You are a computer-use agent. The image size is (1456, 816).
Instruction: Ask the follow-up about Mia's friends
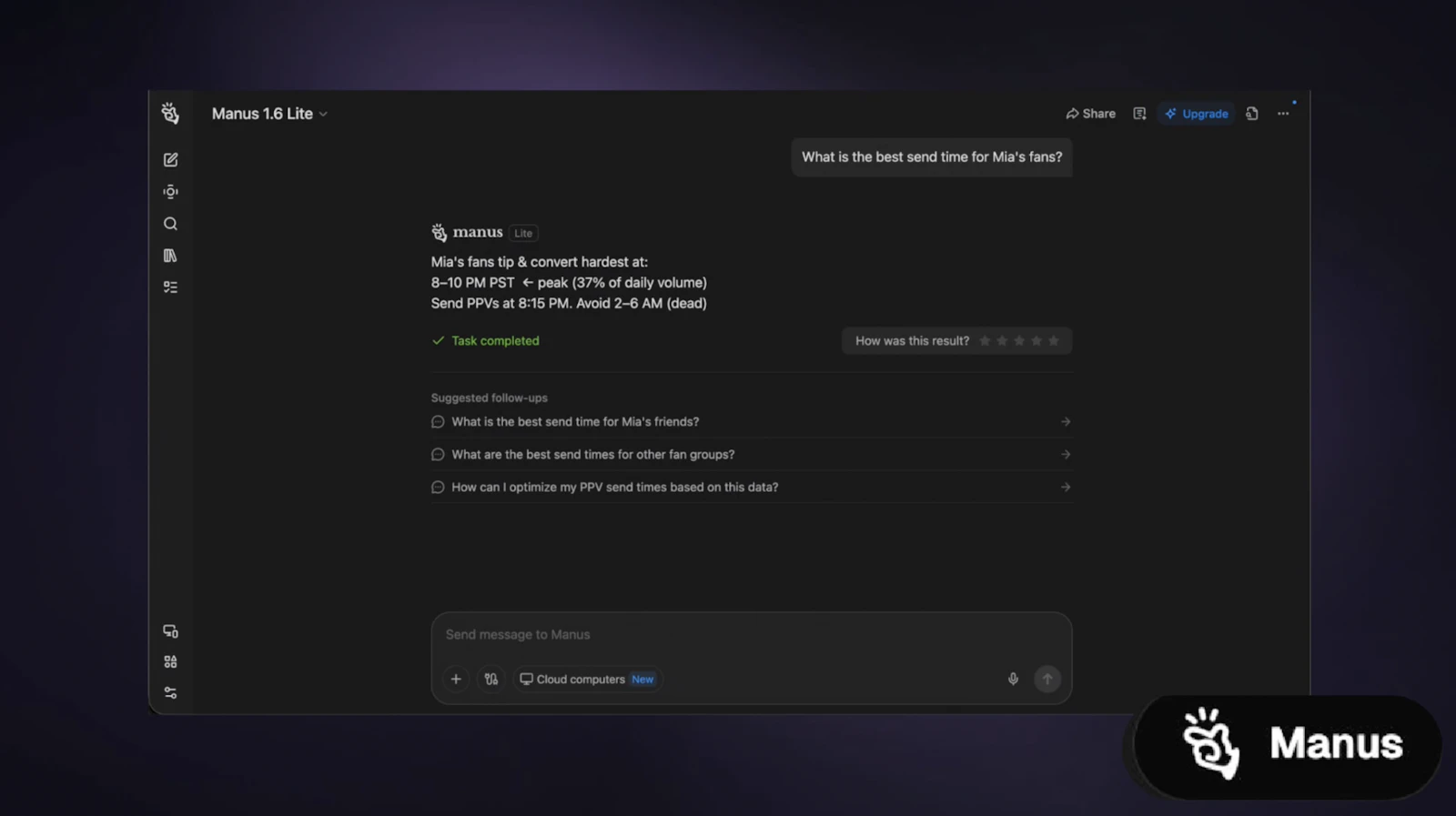point(751,422)
